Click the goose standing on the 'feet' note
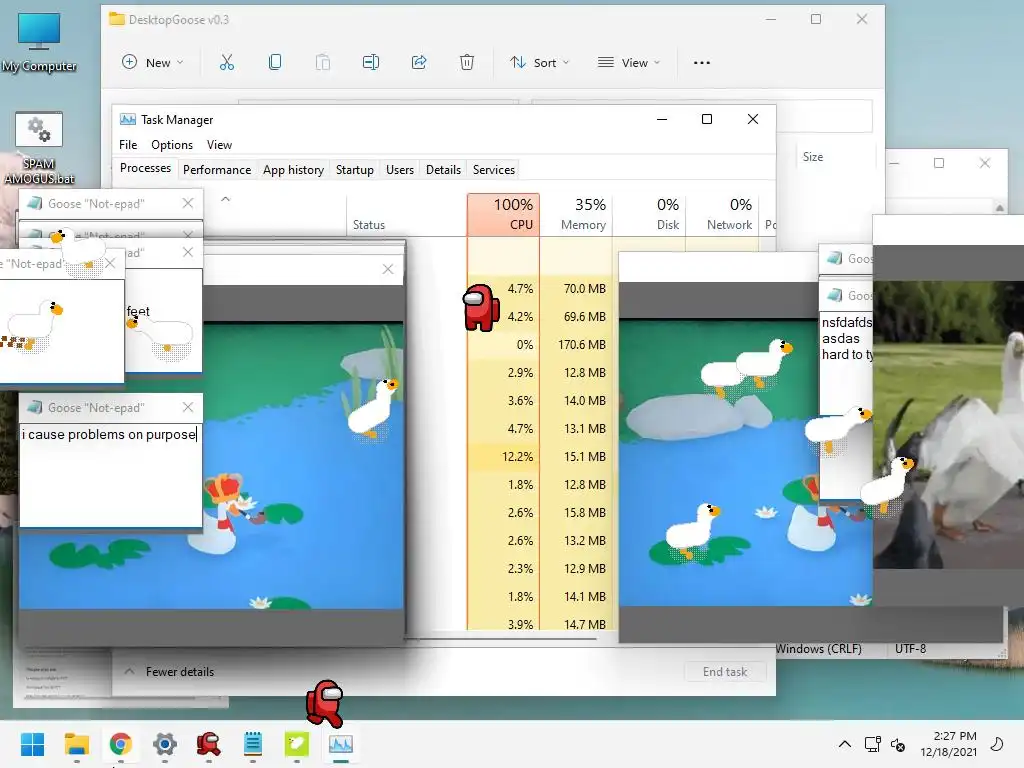This screenshot has height=768, width=1024. [160, 336]
